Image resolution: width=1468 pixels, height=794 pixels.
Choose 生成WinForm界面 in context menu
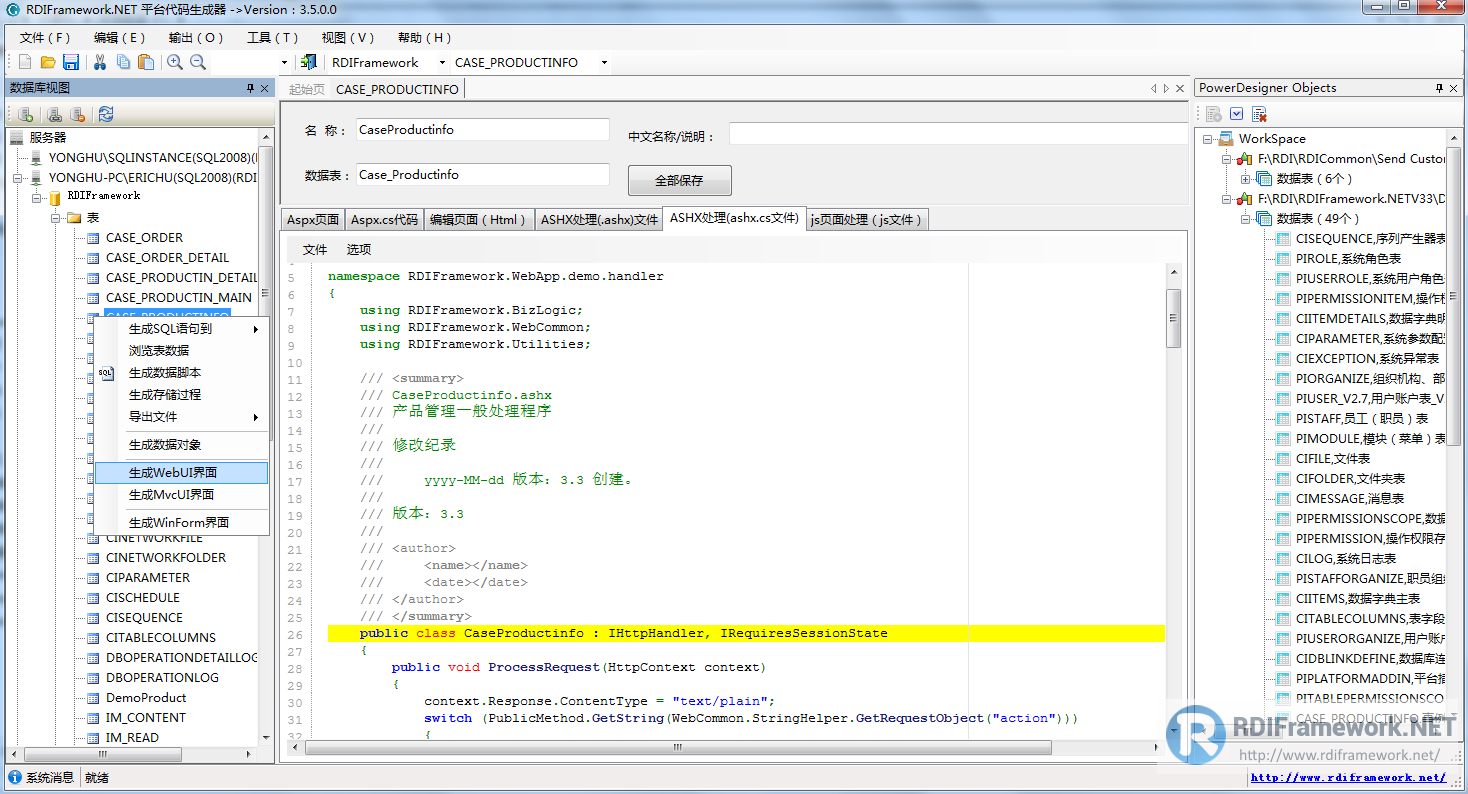181,523
